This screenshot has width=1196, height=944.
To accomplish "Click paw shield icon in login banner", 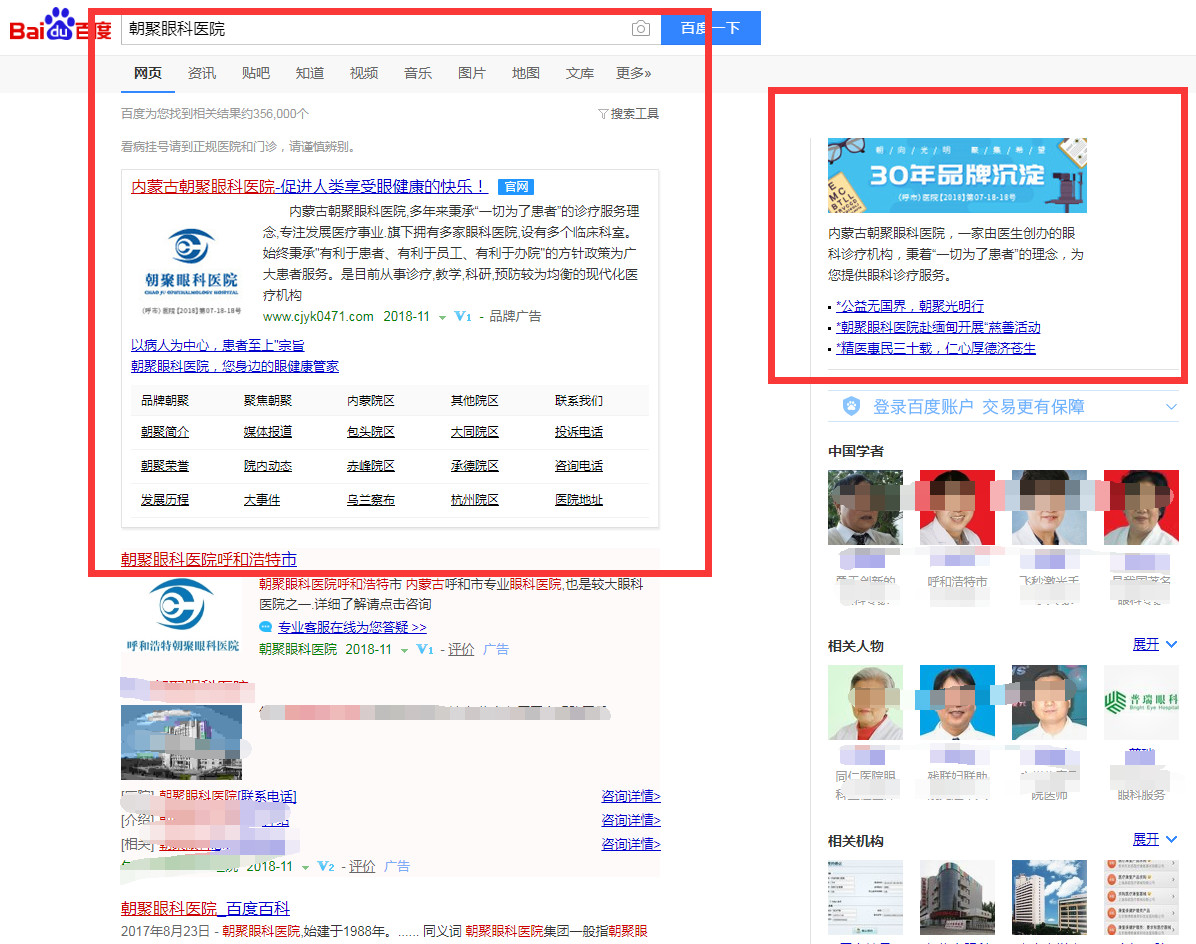I will pos(851,406).
